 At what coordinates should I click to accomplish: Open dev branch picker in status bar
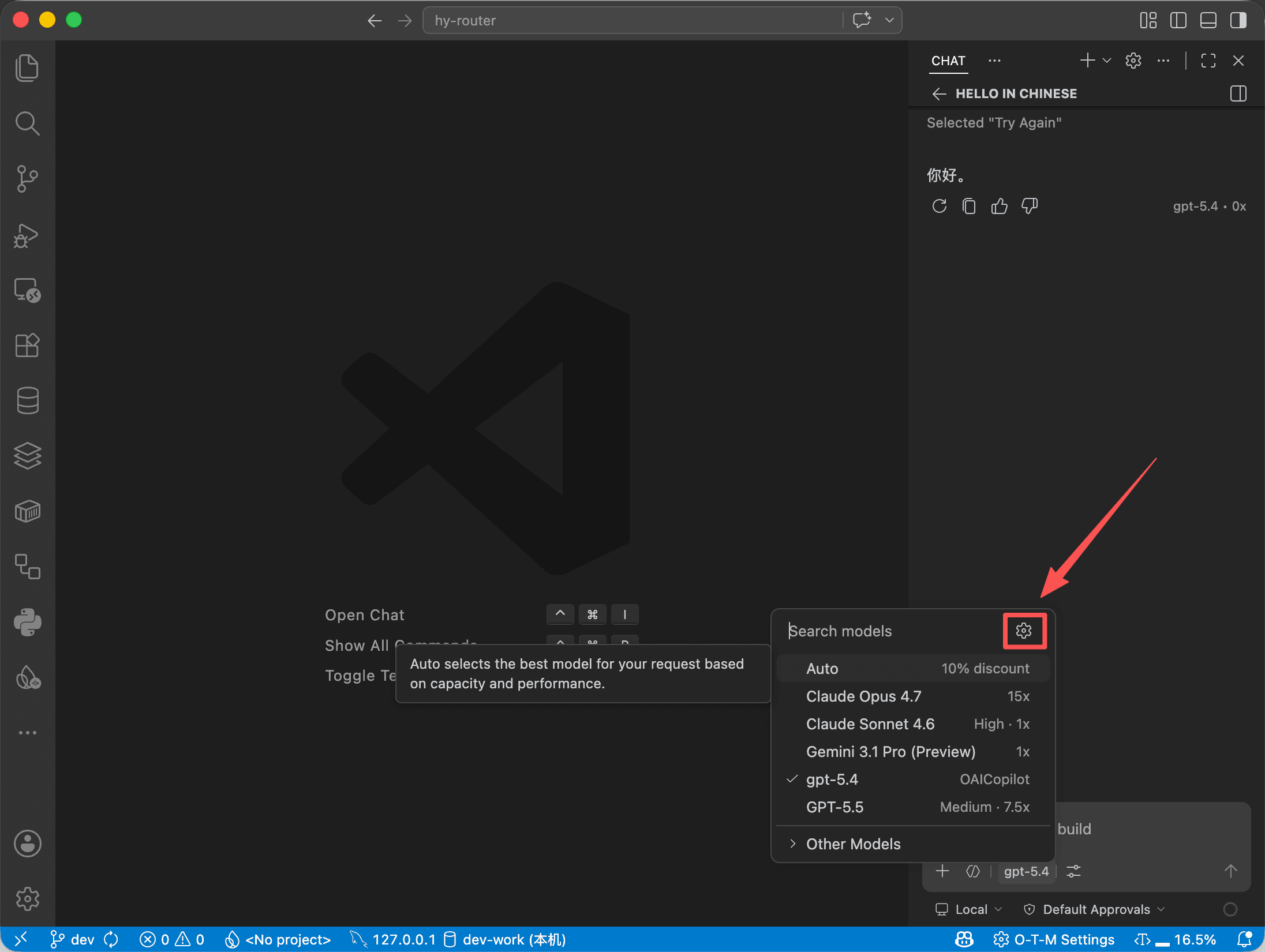click(x=72, y=940)
